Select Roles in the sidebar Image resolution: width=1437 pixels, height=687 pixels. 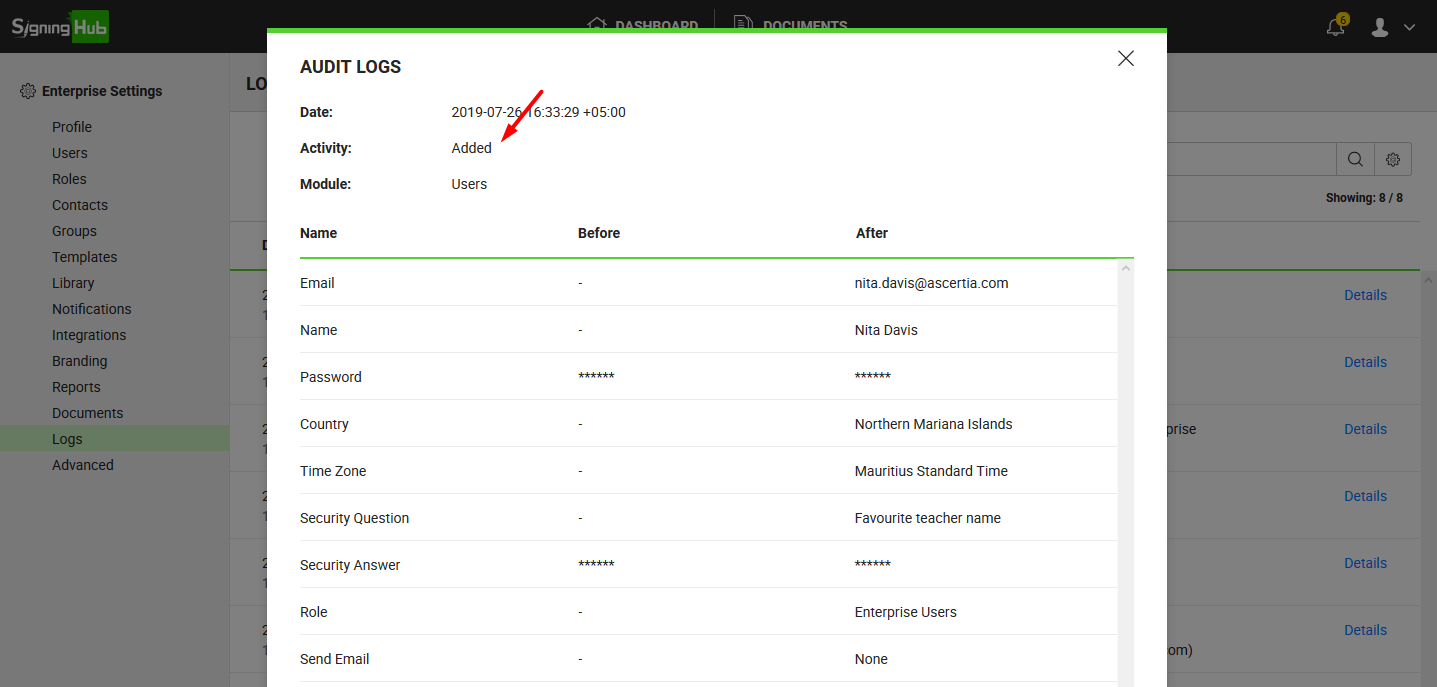69,179
